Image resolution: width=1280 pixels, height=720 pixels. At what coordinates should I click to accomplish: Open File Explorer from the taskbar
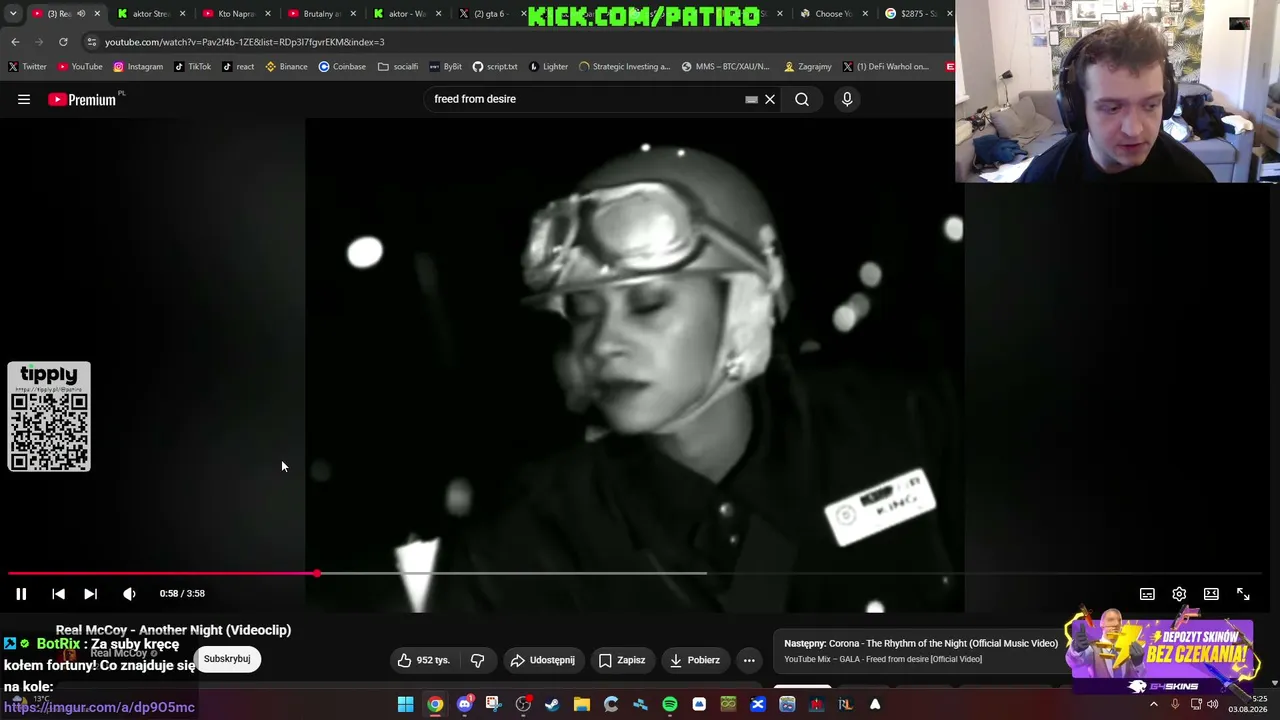point(581,705)
